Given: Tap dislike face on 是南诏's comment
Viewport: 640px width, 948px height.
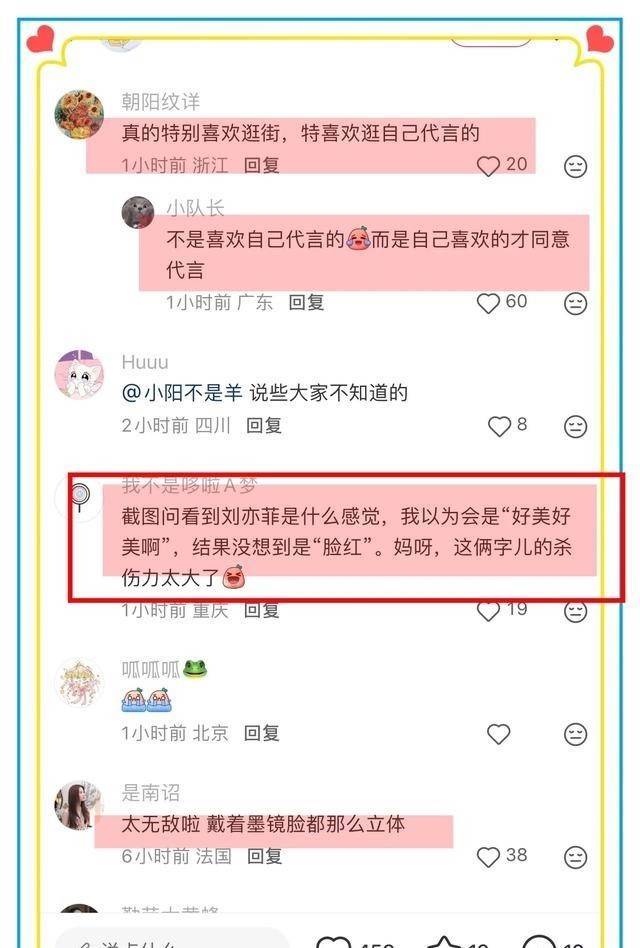Looking at the screenshot, I should point(575,857).
